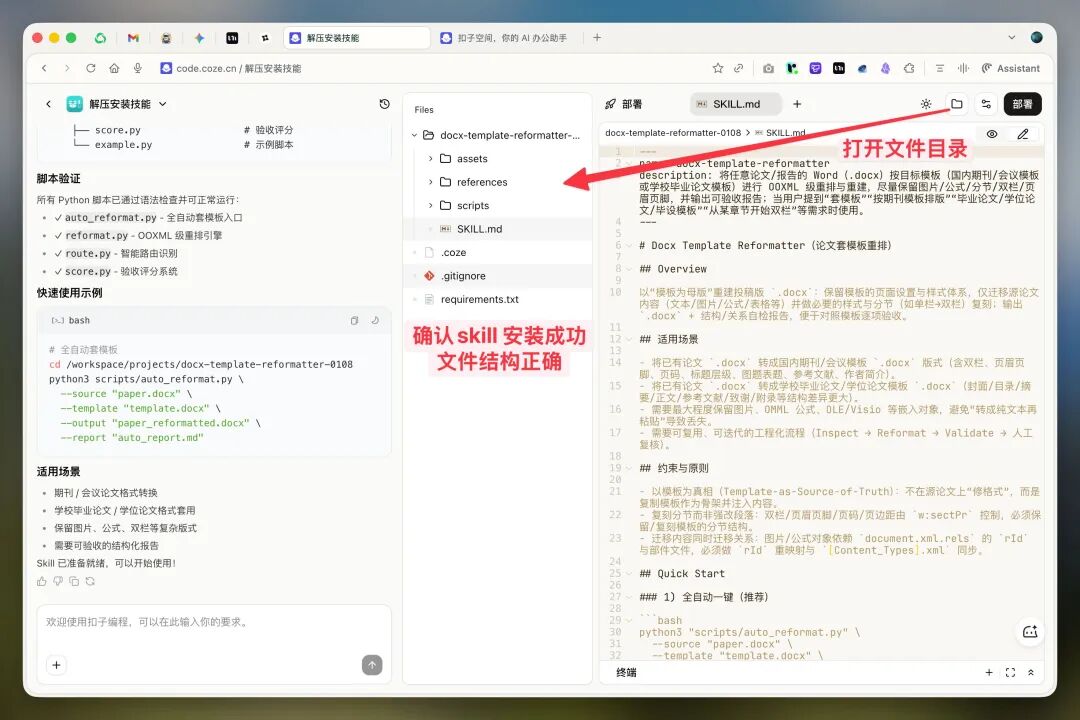Open the reading list icon in toolbar
This screenshot has width=1080, height=720.
(x=939, y=68)
